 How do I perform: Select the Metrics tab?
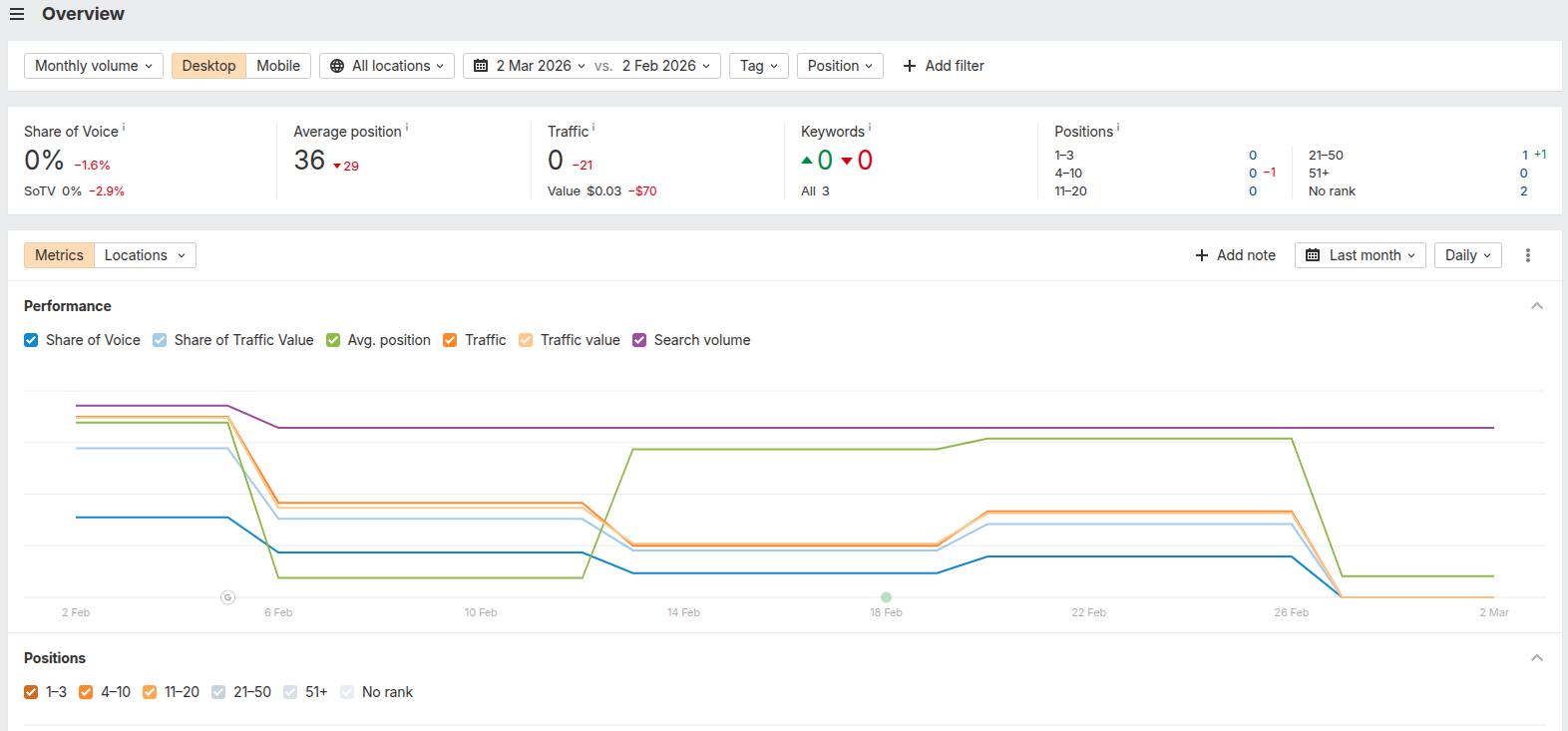[x=59, y=255]
